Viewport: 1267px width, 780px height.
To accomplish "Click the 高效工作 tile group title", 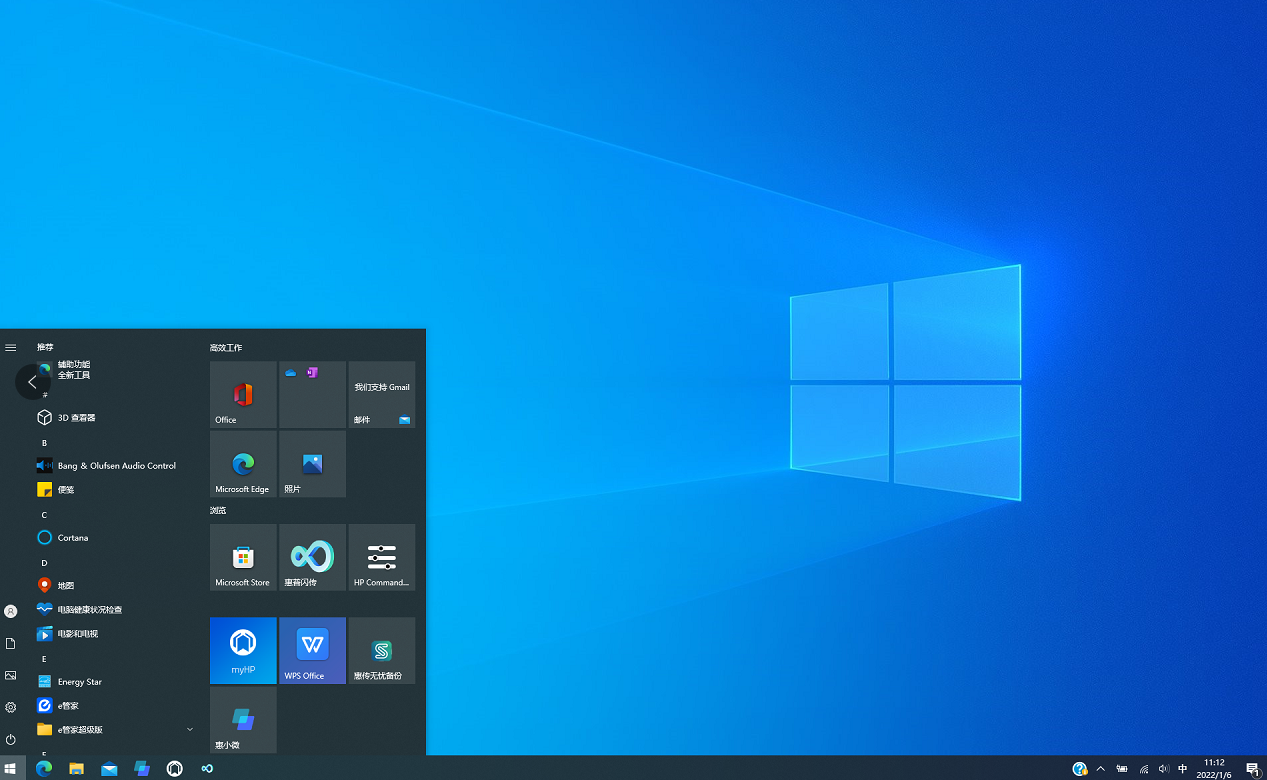I will [x=226, y=347].
